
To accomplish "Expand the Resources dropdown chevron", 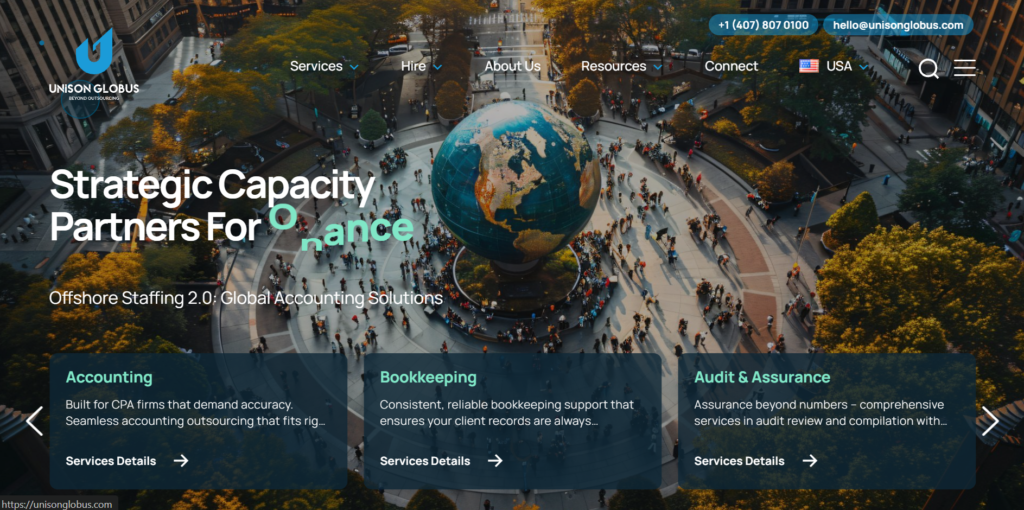I will click(657, 67).
